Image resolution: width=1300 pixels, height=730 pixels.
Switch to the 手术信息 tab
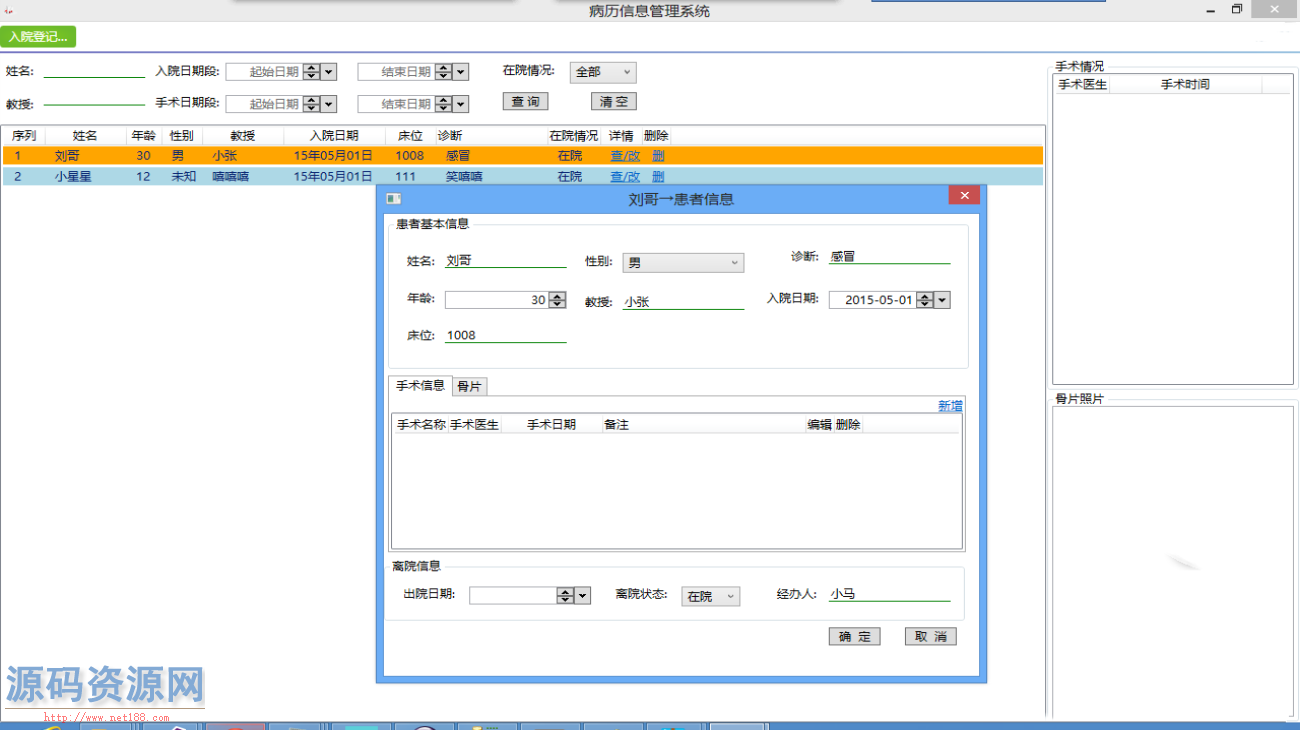pyautogui.click(x=420, y=385)
